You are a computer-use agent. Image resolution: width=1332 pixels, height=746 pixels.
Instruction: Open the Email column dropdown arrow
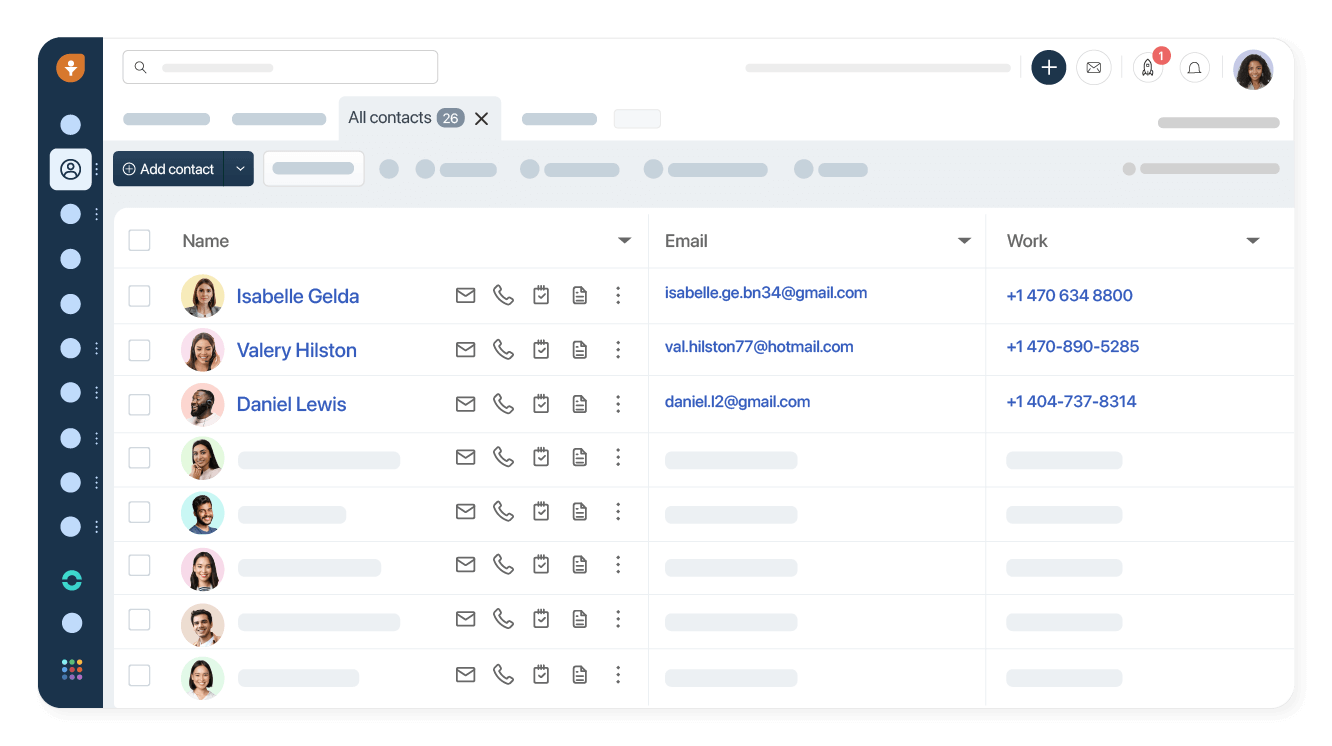[x=964, y=241]
